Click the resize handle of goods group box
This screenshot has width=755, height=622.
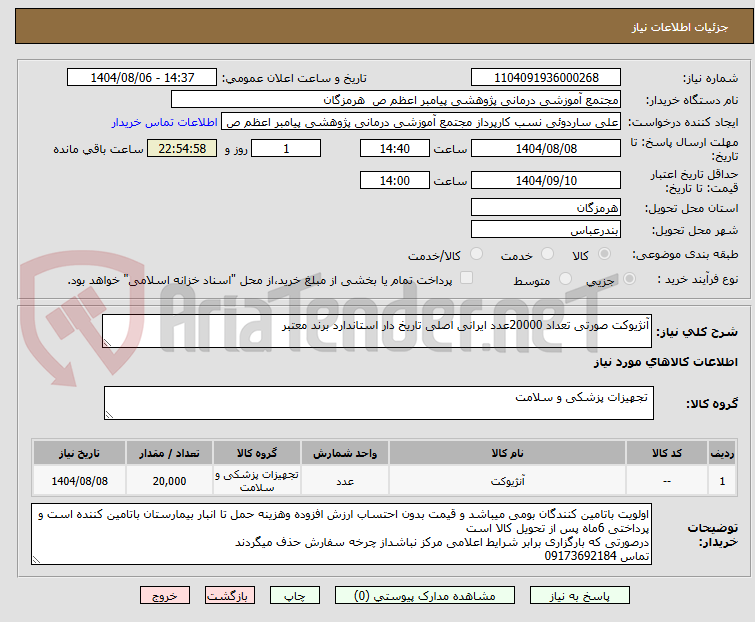(109, 415)
